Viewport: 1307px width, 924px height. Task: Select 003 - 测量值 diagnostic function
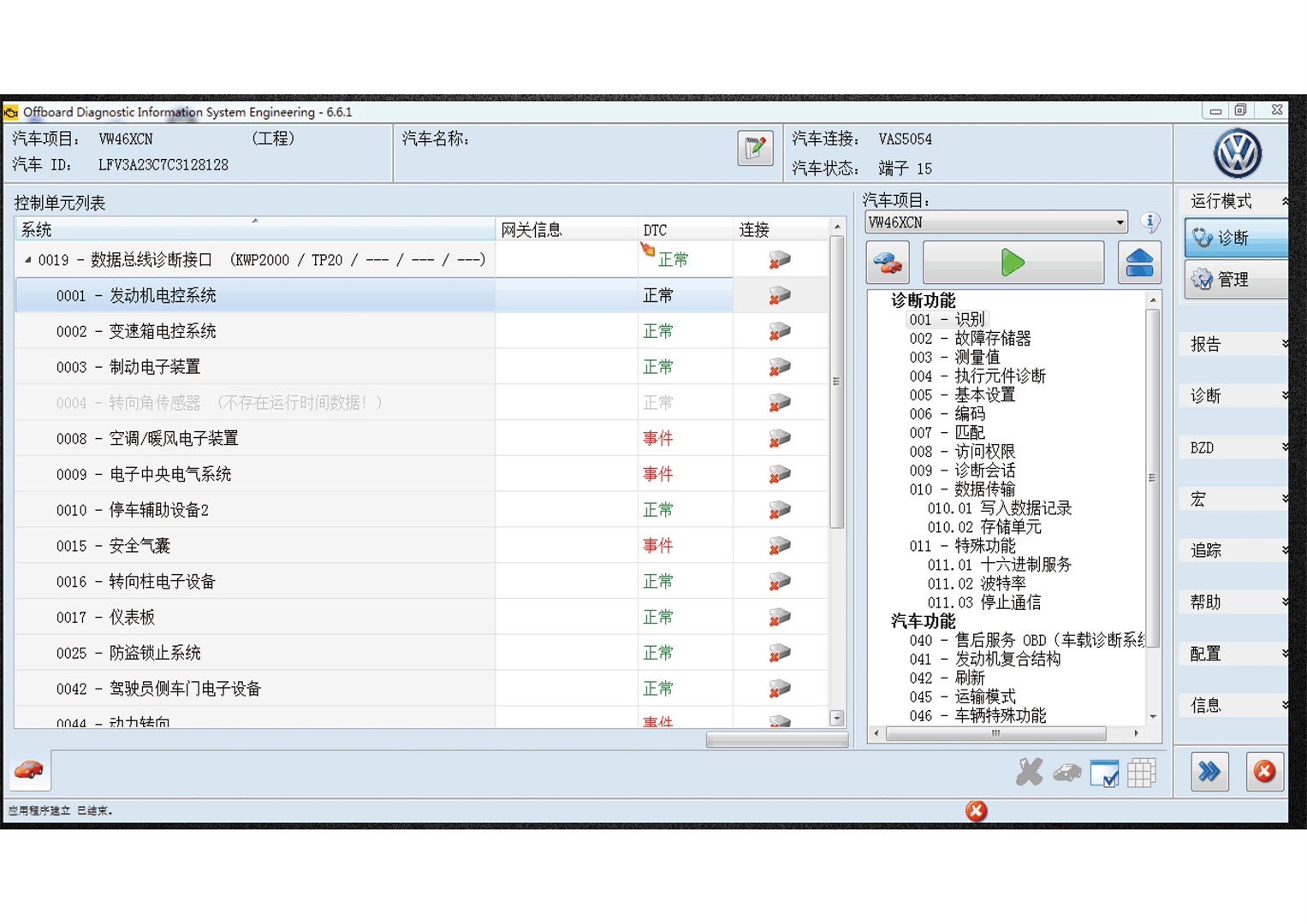(954, 357)
